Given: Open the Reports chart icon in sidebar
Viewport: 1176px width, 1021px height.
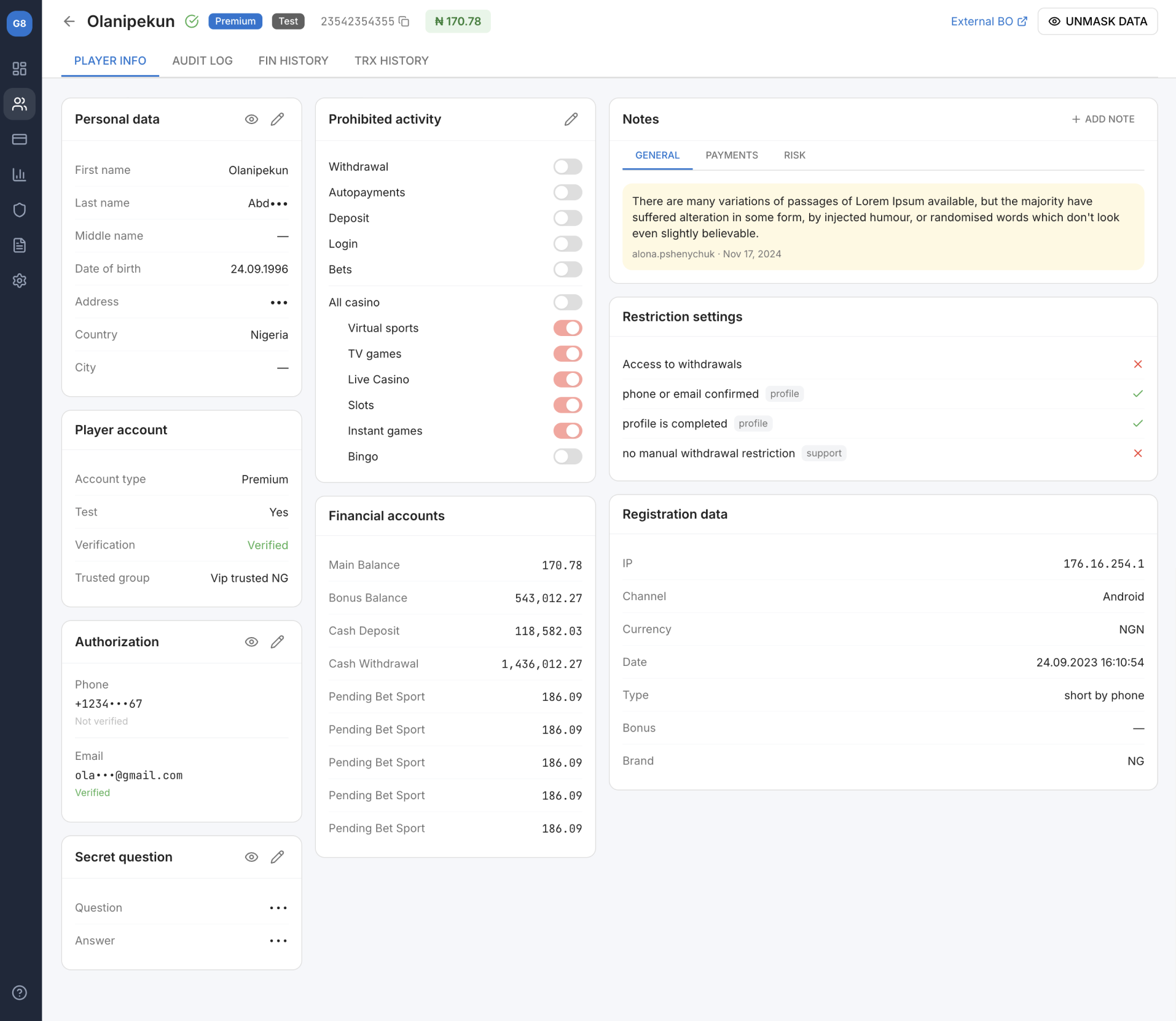Looking at the screenshot, I should click(20, 174).
